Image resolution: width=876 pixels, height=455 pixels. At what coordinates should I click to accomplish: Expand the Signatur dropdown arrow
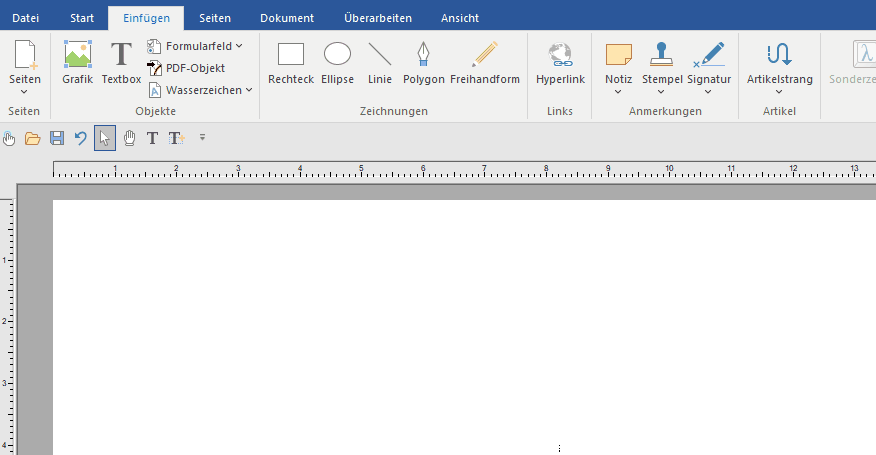(708, 92)
